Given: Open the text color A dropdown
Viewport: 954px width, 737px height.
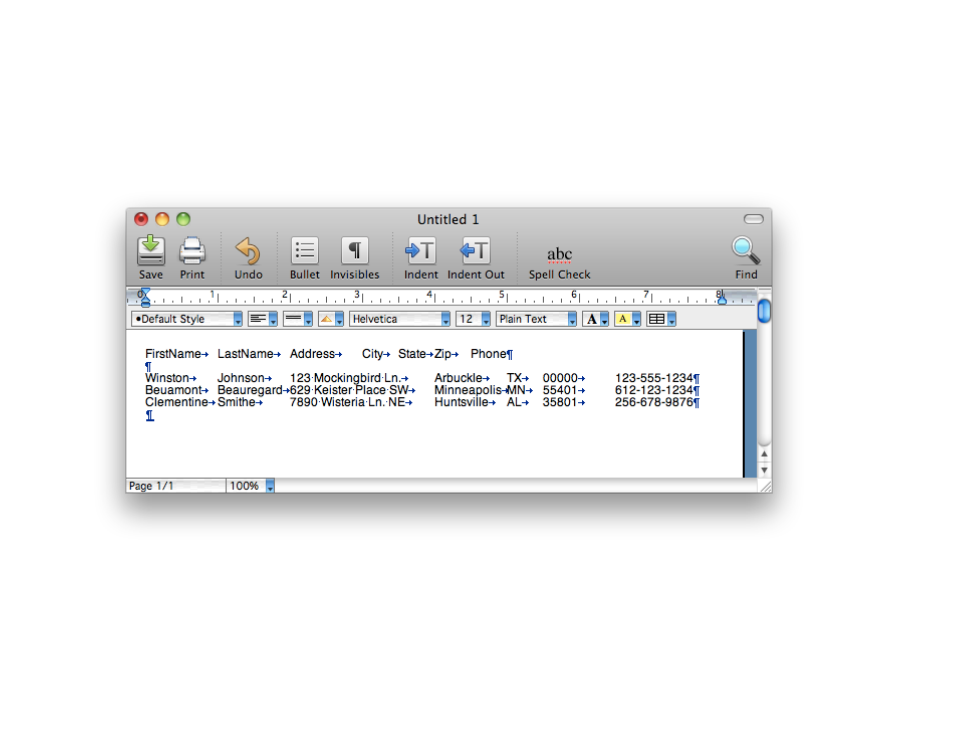Looking at the screenshot, I should tap(596, 319).
